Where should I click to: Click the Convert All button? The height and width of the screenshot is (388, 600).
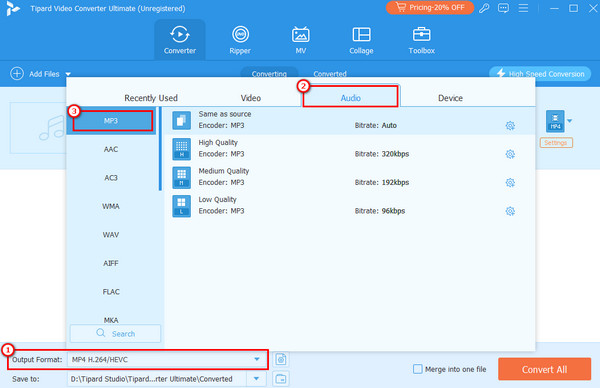coord(544,369)
